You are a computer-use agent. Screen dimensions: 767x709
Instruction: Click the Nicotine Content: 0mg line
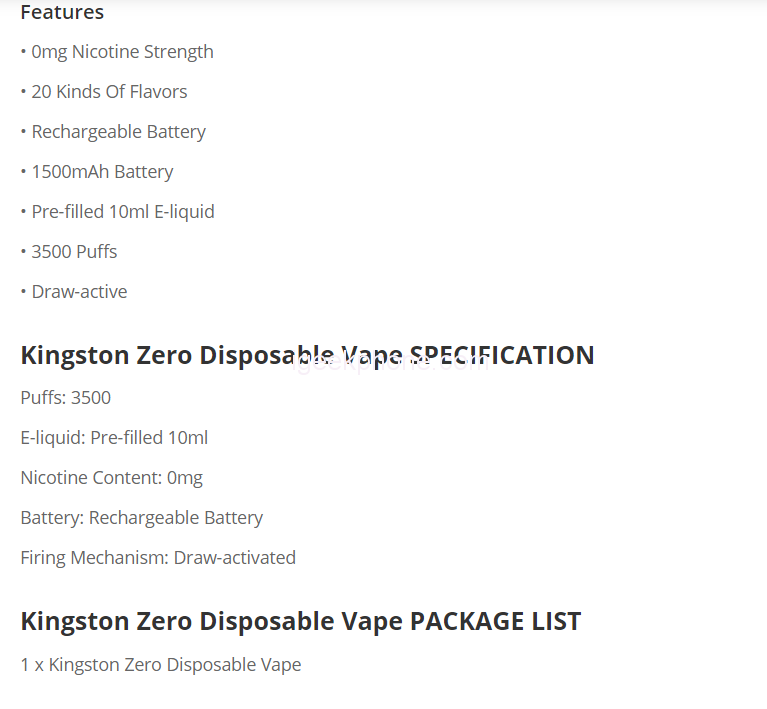tap(111, 478)
